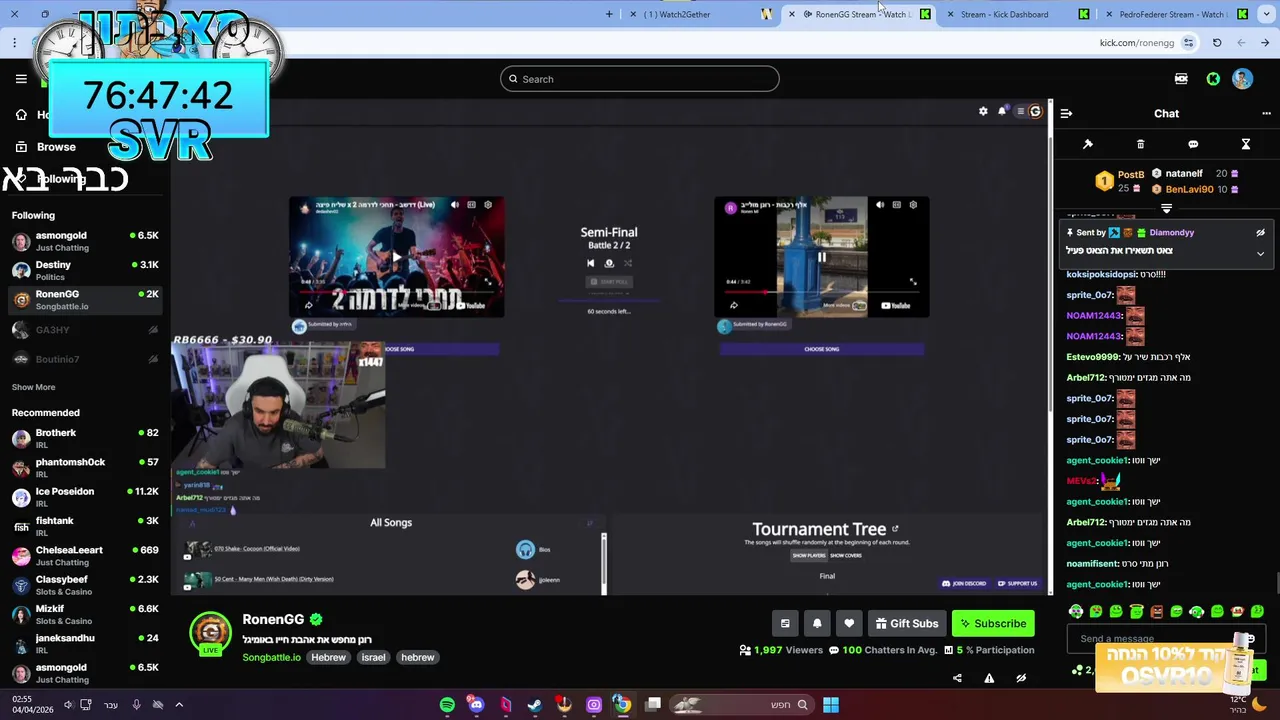This screenshot has width=1280, height=720.
Task: Open moderator gavel tool in chat
Action: pos(1088,144)
